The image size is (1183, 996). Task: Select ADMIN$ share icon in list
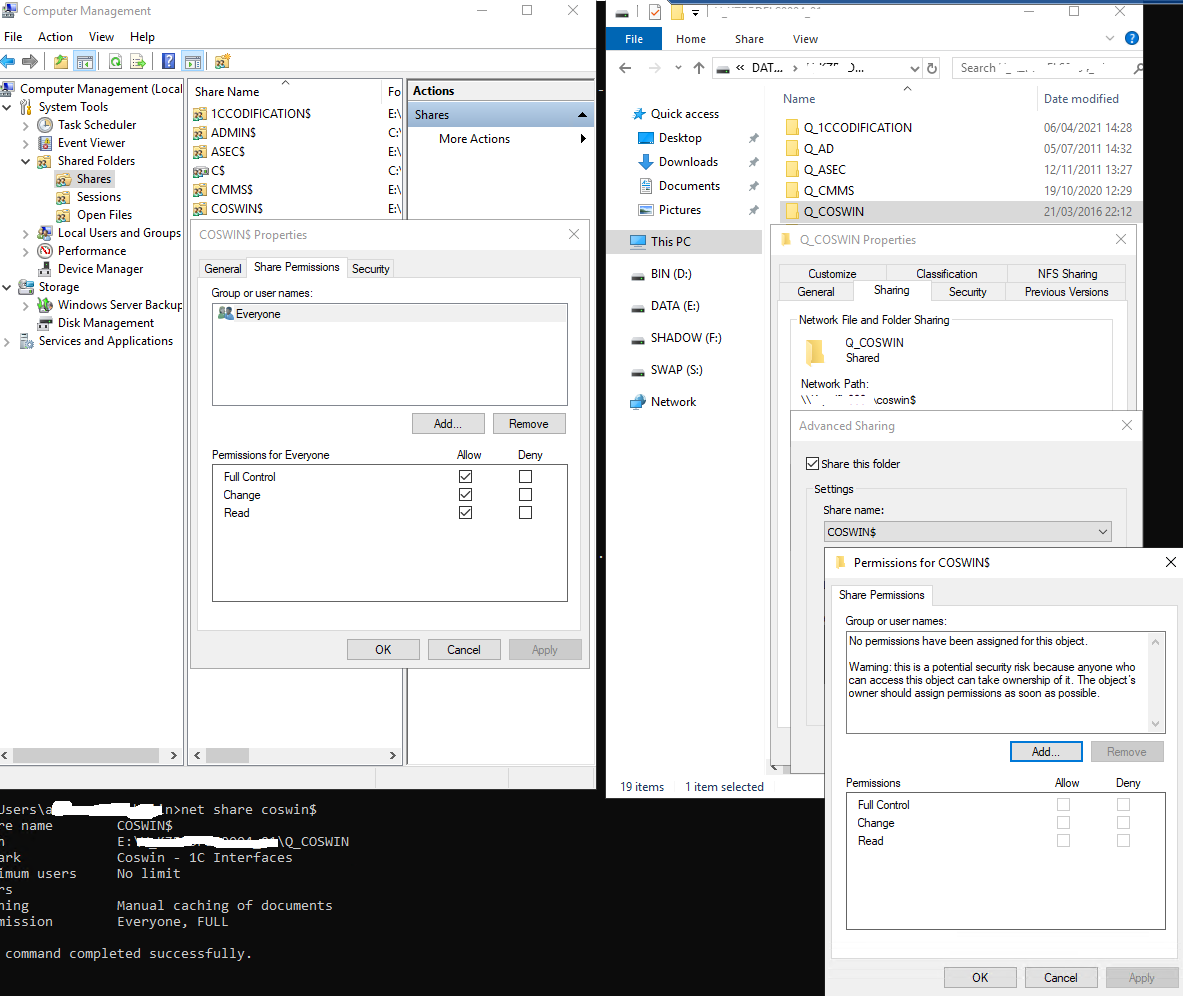point(200,133)
